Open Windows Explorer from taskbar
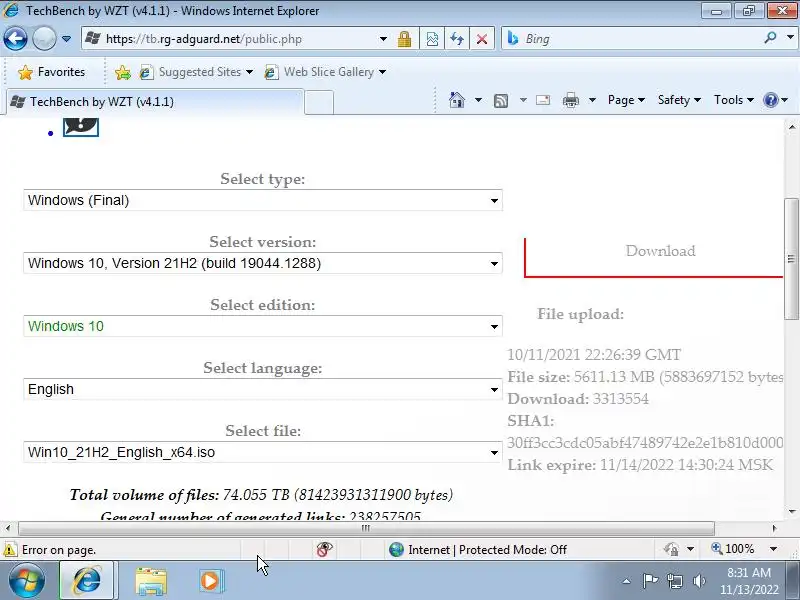The image size is (800, 600). (x=151, y=581)
